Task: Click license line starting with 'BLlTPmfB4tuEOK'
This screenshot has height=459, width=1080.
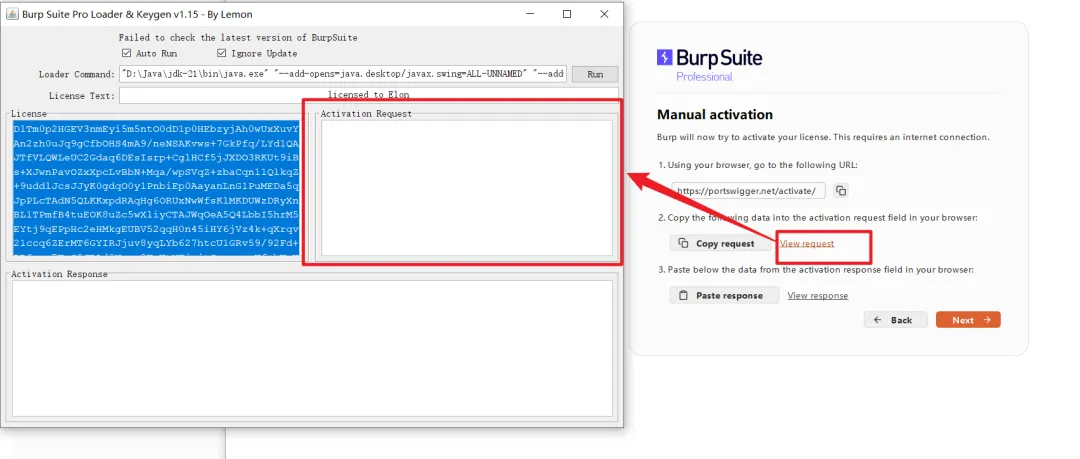Action: pos(156,215)
